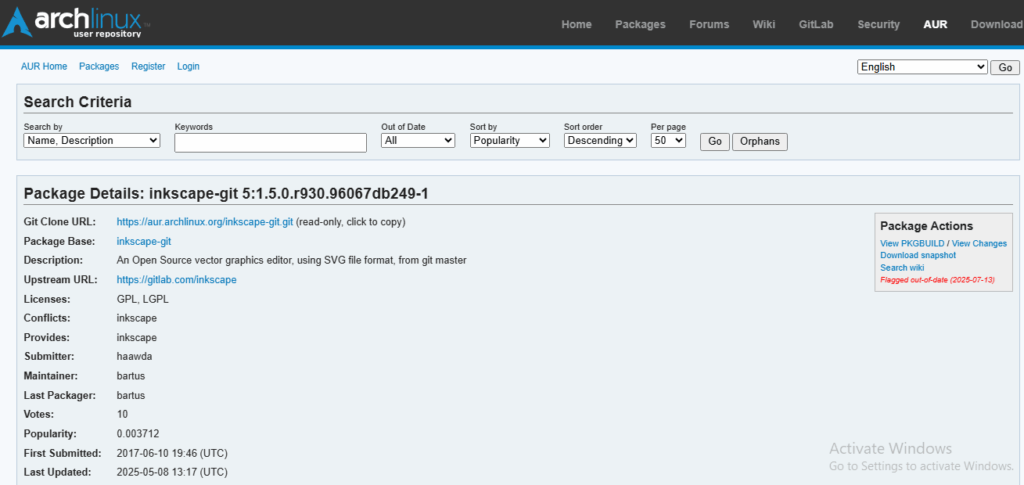This screenshot has width=1024, height=485.
Task: Expand the Sort by Popularity dropdown
Action: [x=510, y=141]
